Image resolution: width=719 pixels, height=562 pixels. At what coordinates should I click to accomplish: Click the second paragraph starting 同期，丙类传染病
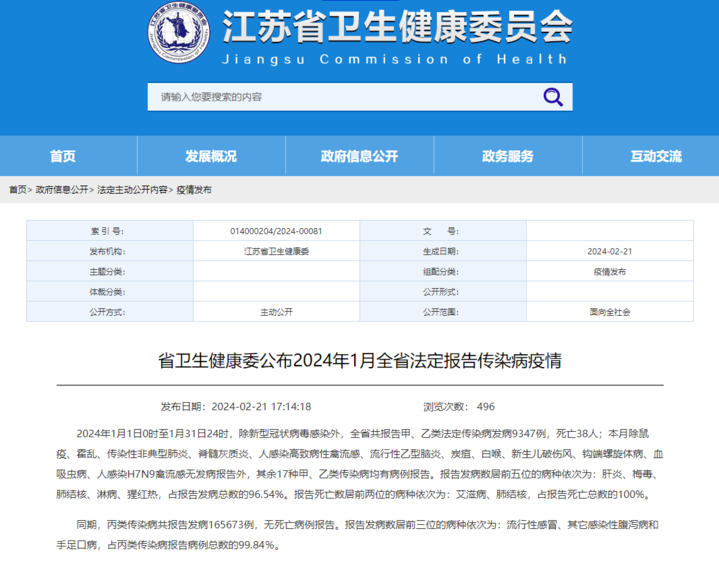pyautogui.click(x=358, y=534)
